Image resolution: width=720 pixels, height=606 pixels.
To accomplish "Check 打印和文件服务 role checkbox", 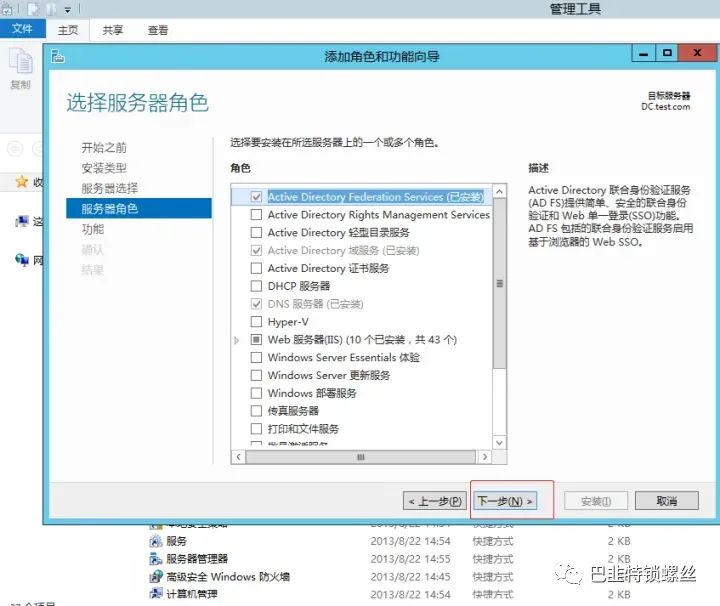I will coord(256,428).
